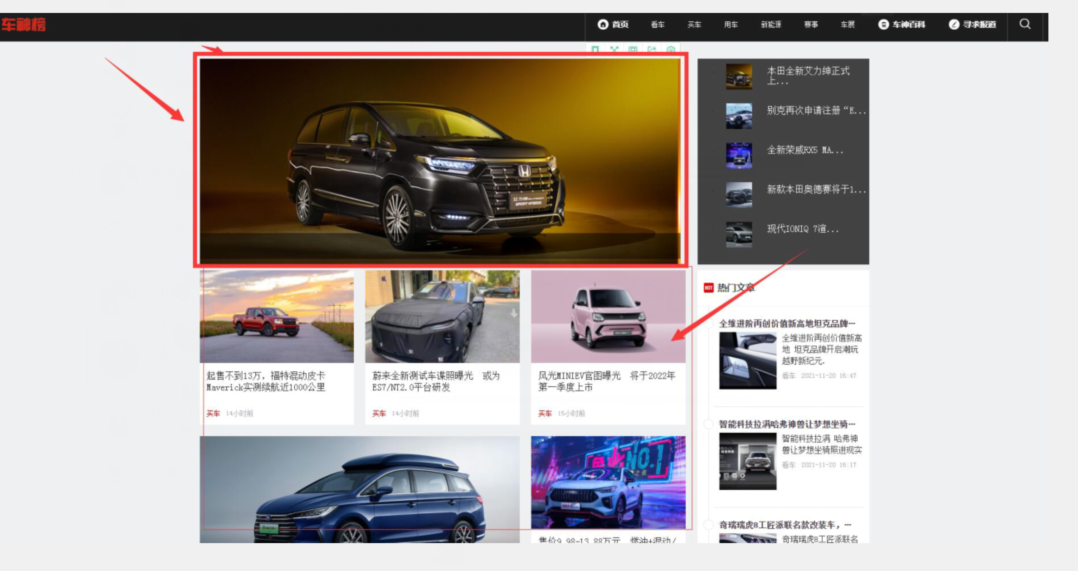Click summary text 智能科技拉满 哈弗神兽让梦想坐骑照进现实
Image resolution: width=1078 pixels, height=571 pixels.
[x=822, y=444]
